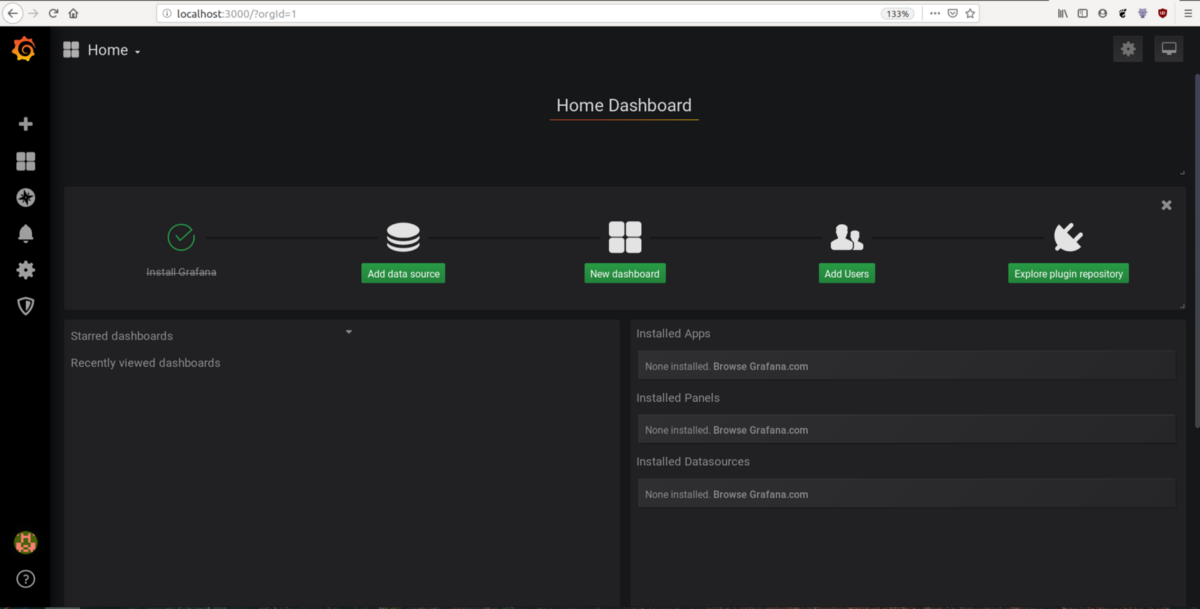Click the New dashboard button

(625, 273)
